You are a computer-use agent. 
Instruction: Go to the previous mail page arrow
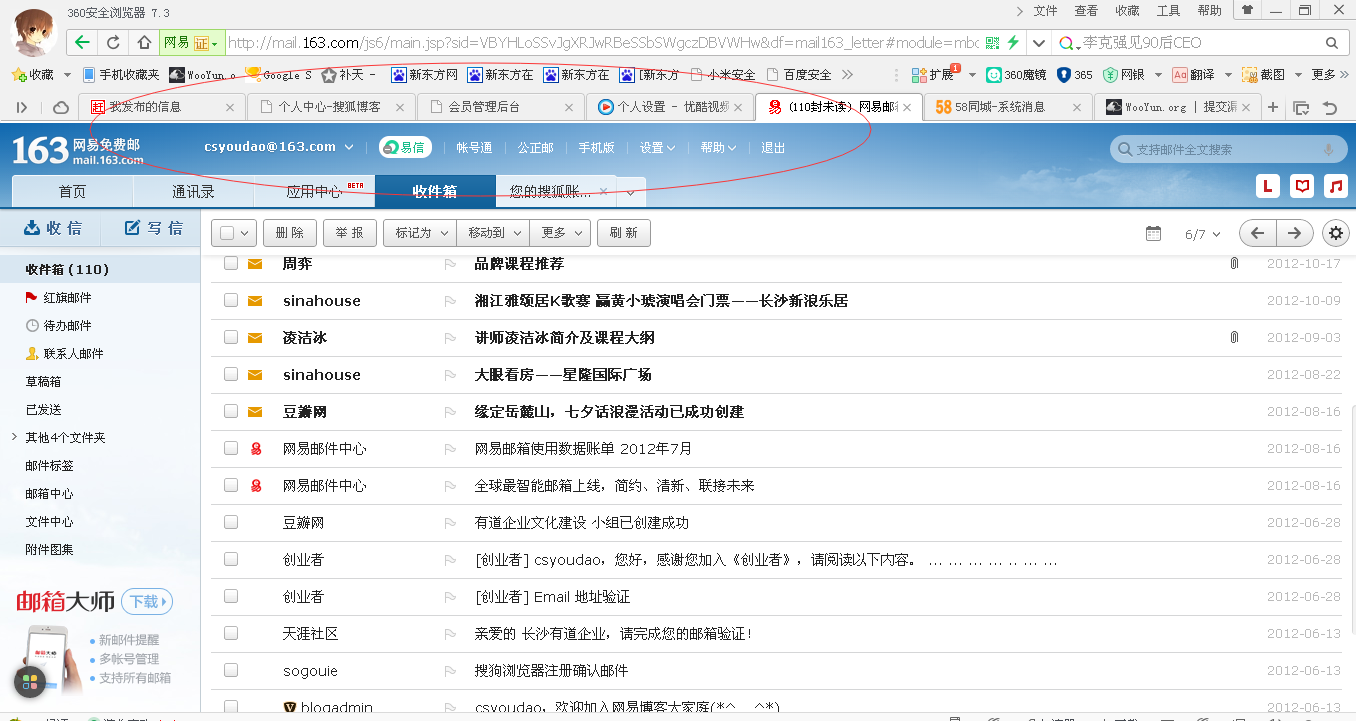click(x=1258, y=233)
